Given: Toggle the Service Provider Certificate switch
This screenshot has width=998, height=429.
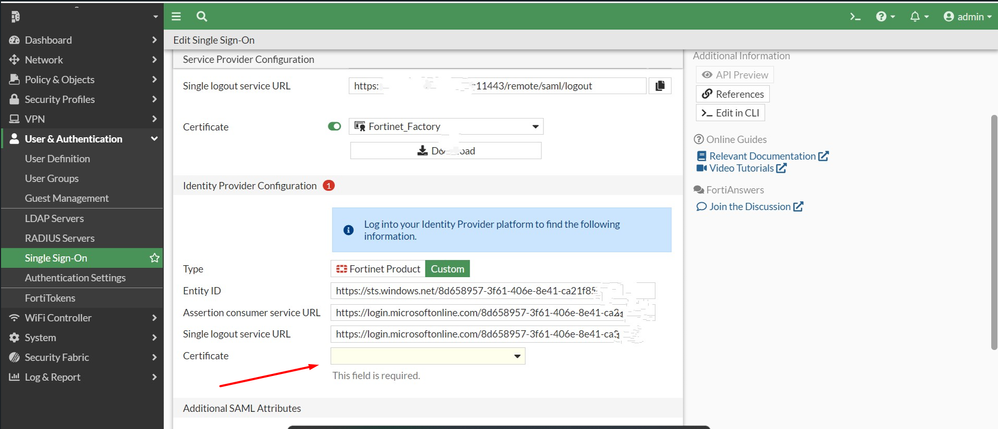Looking at the screenshot, I should 334,127.
